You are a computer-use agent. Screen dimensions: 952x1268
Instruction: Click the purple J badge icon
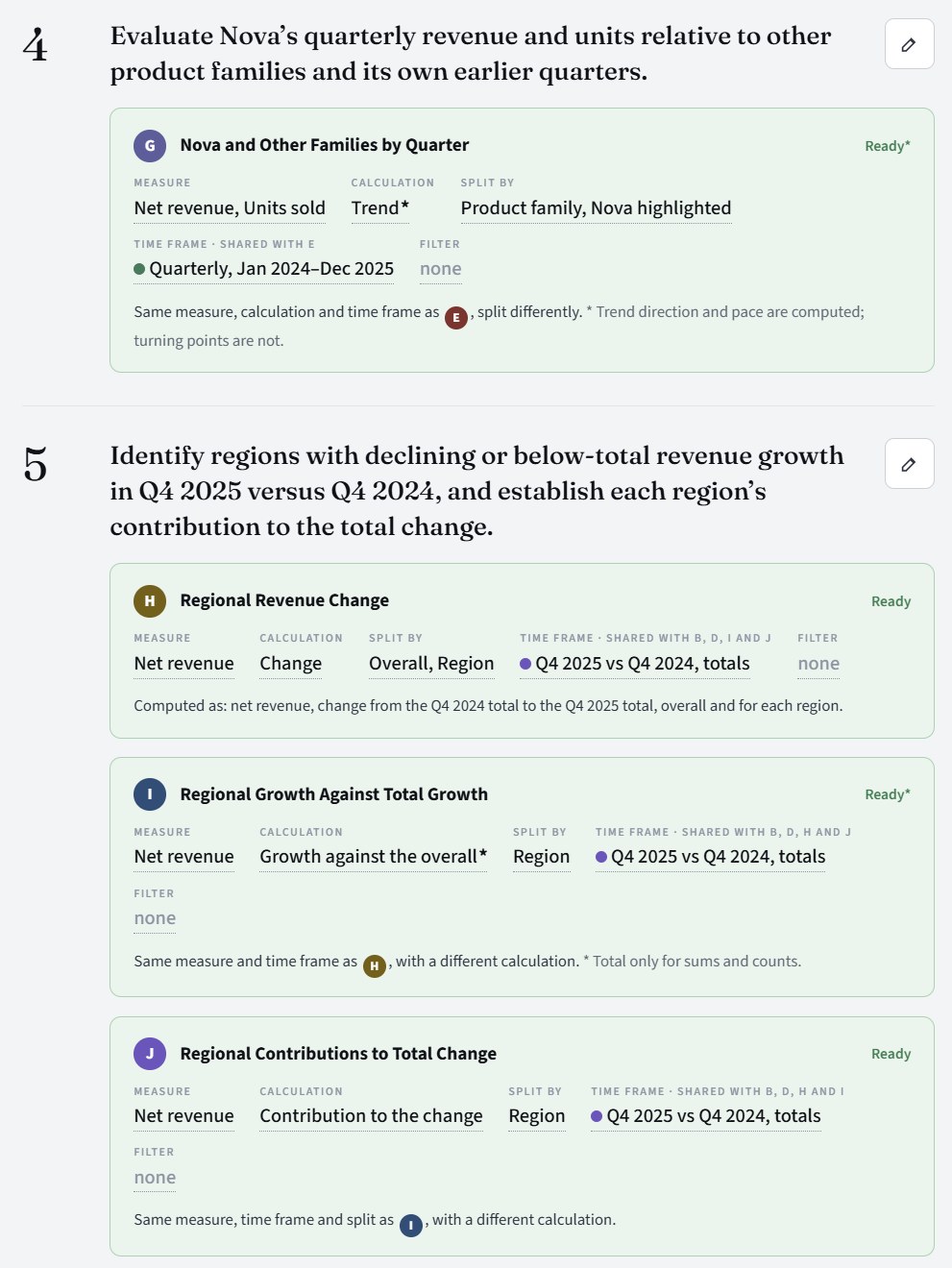click(150, 1054)
